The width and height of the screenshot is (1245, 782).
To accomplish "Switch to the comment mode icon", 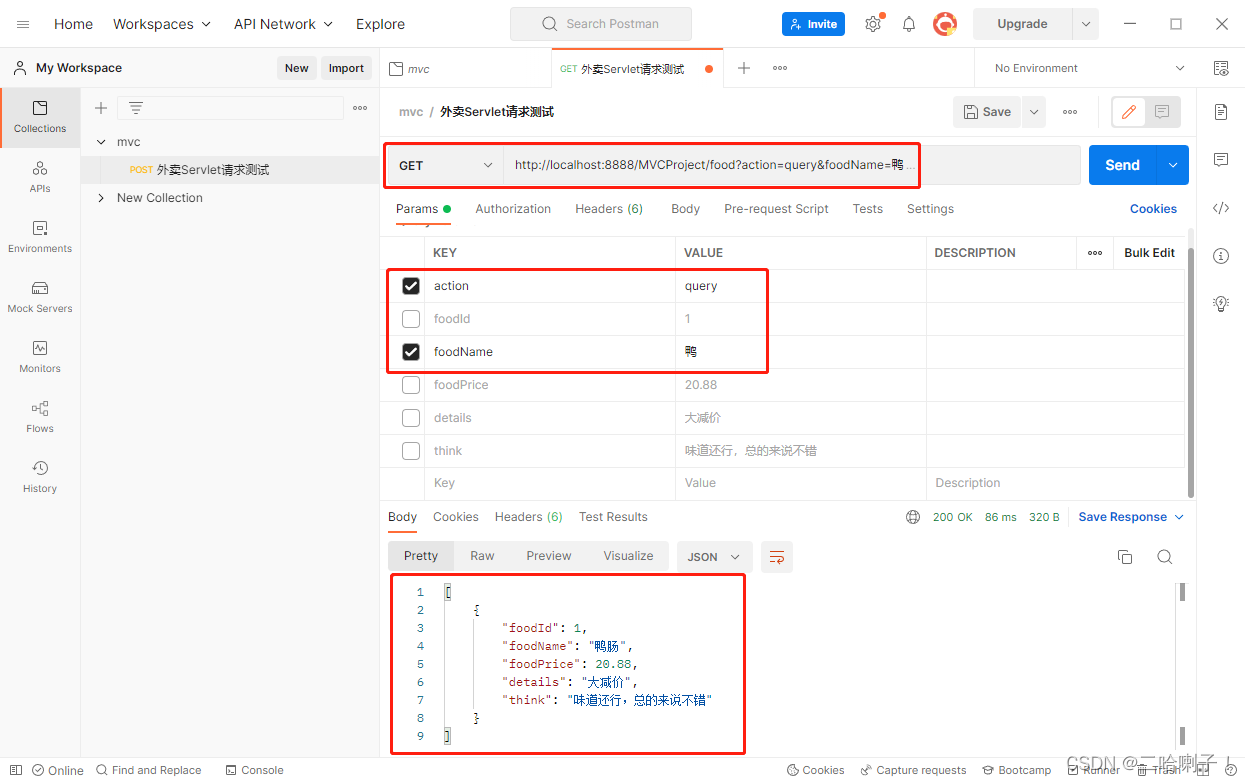I will pos(1162,112).
